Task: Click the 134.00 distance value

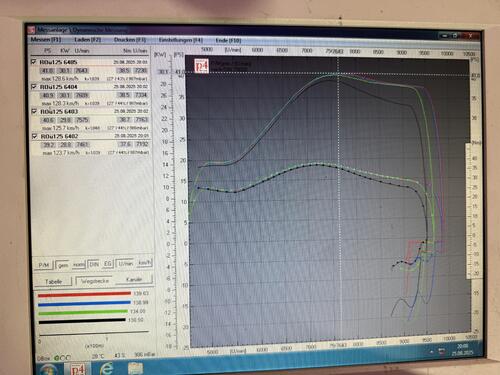Action: coord(137,311)
